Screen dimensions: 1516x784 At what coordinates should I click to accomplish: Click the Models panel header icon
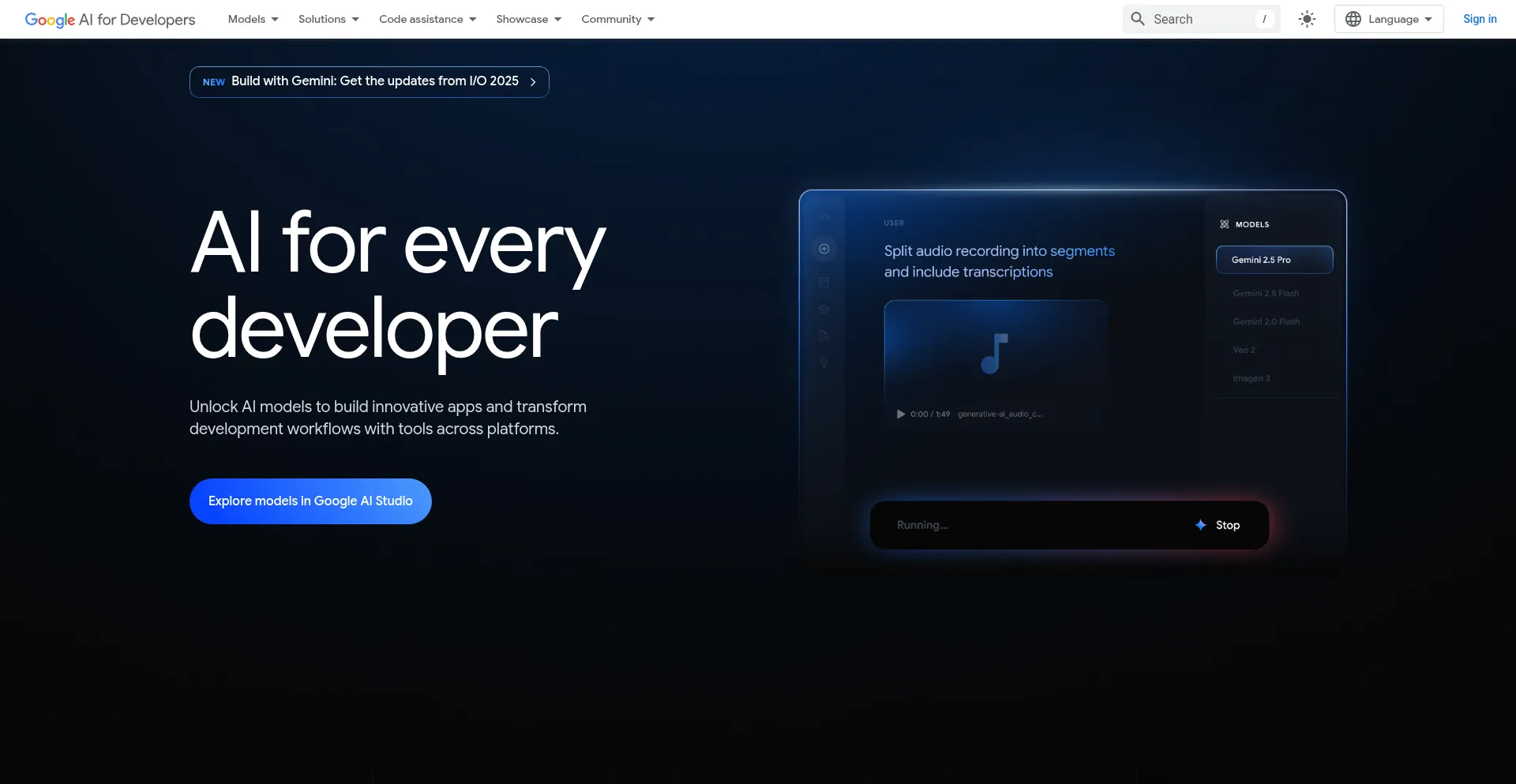(x=1225, y=224)
